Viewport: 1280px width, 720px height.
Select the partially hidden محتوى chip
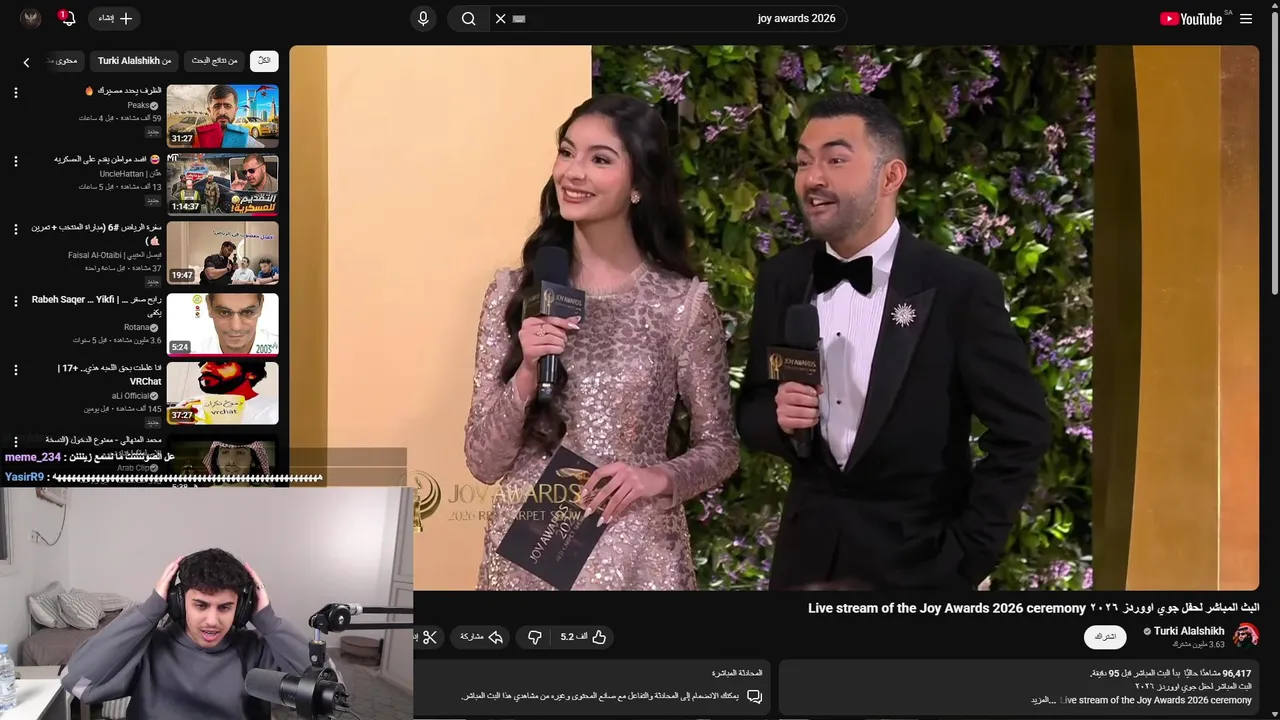tap(65, 61)
